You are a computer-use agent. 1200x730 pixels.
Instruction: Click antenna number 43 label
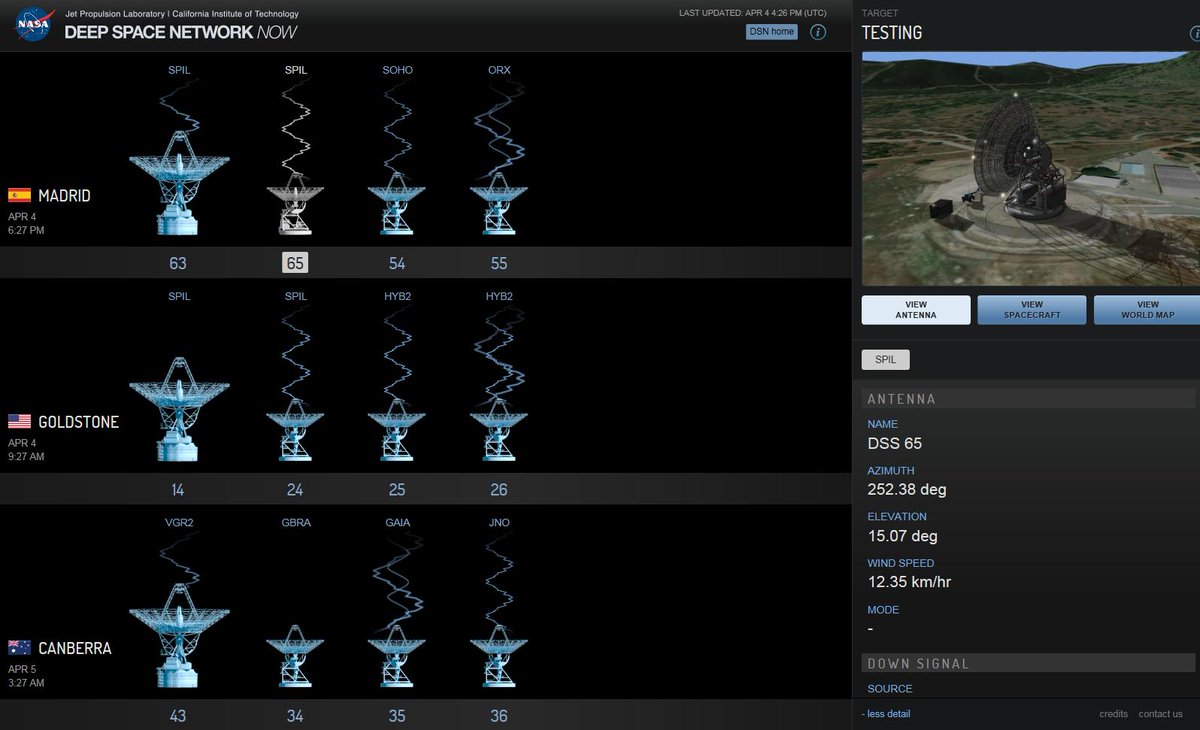tap(178, 715)
